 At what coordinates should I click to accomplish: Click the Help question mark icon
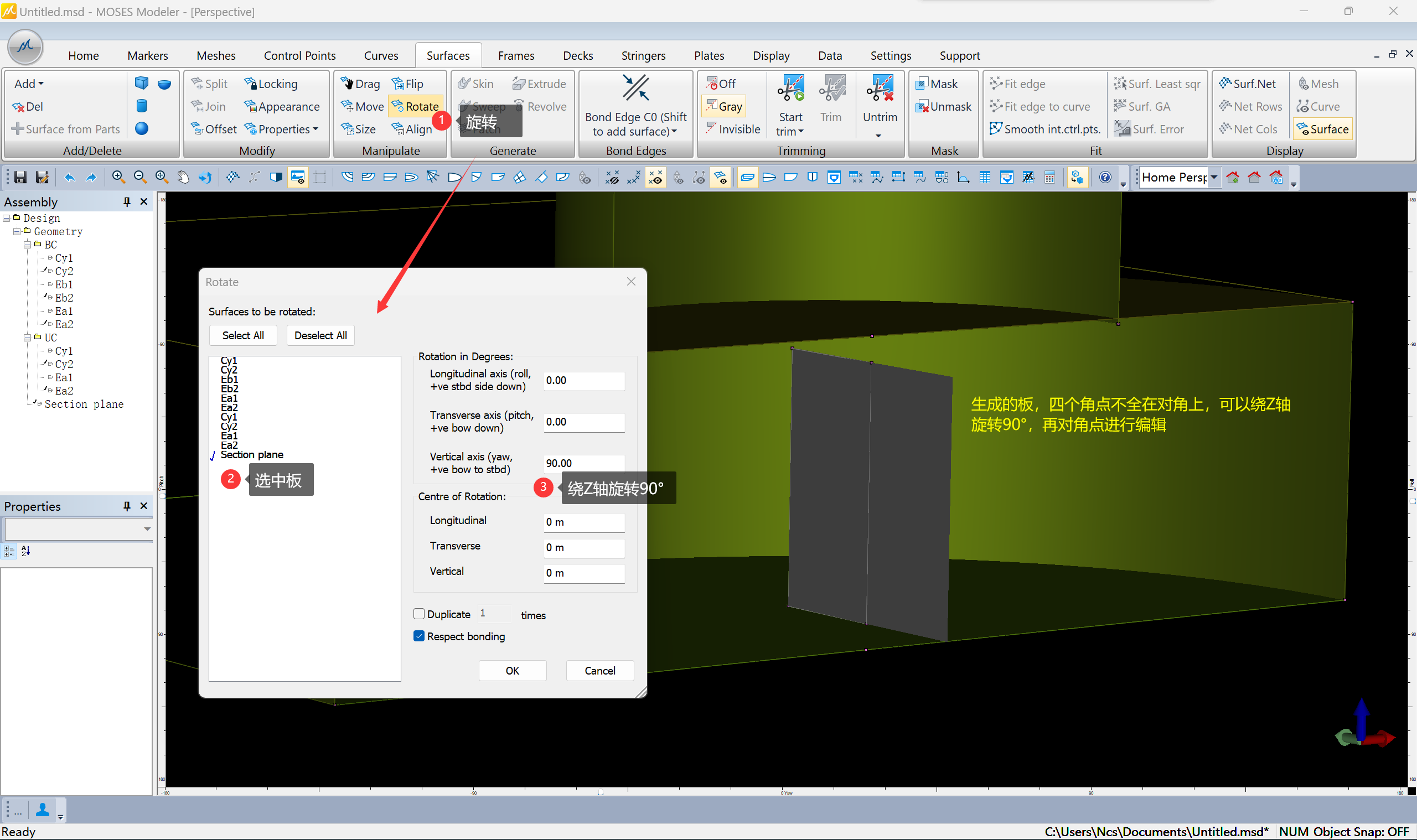1104,178
